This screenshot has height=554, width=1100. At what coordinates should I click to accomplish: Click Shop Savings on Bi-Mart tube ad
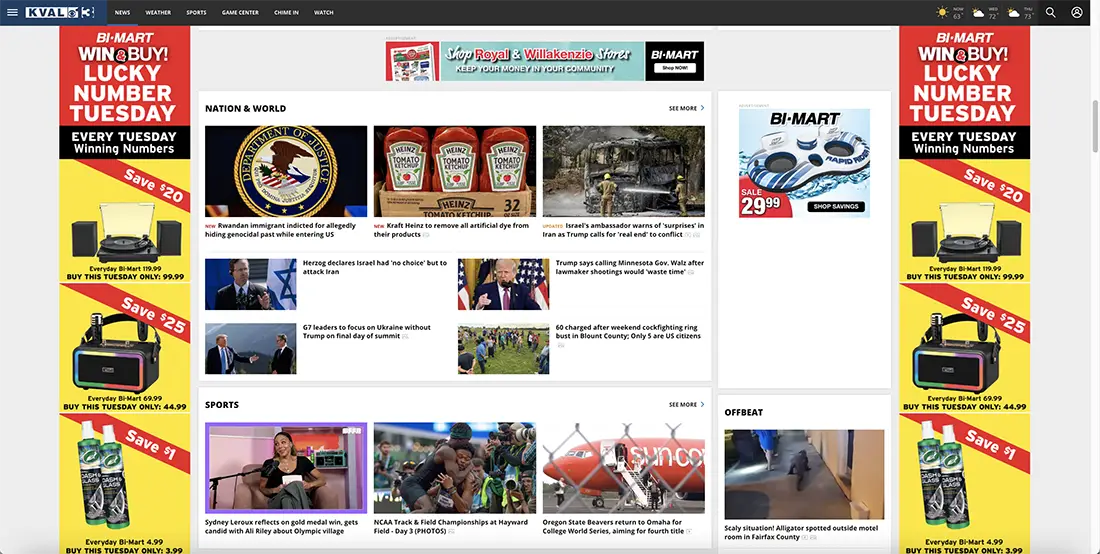pos(836,207)
